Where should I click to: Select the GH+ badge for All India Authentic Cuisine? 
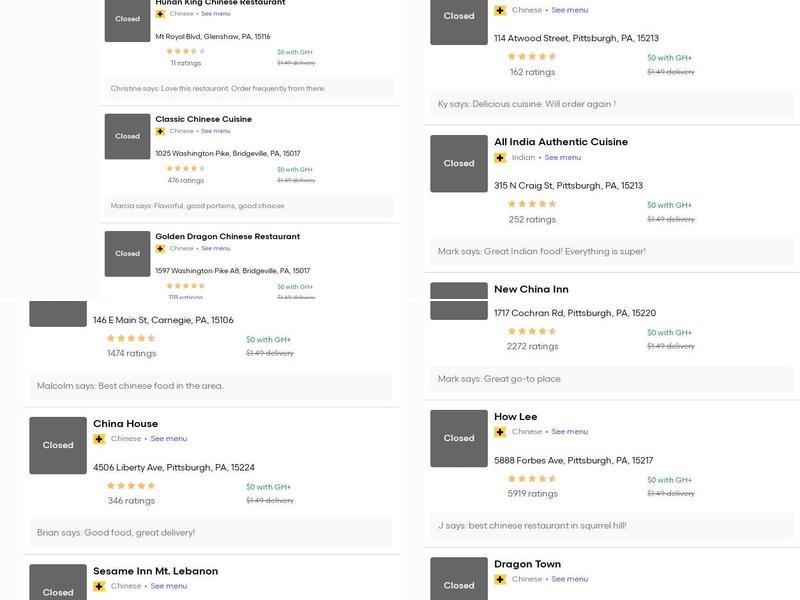(500, 157)
